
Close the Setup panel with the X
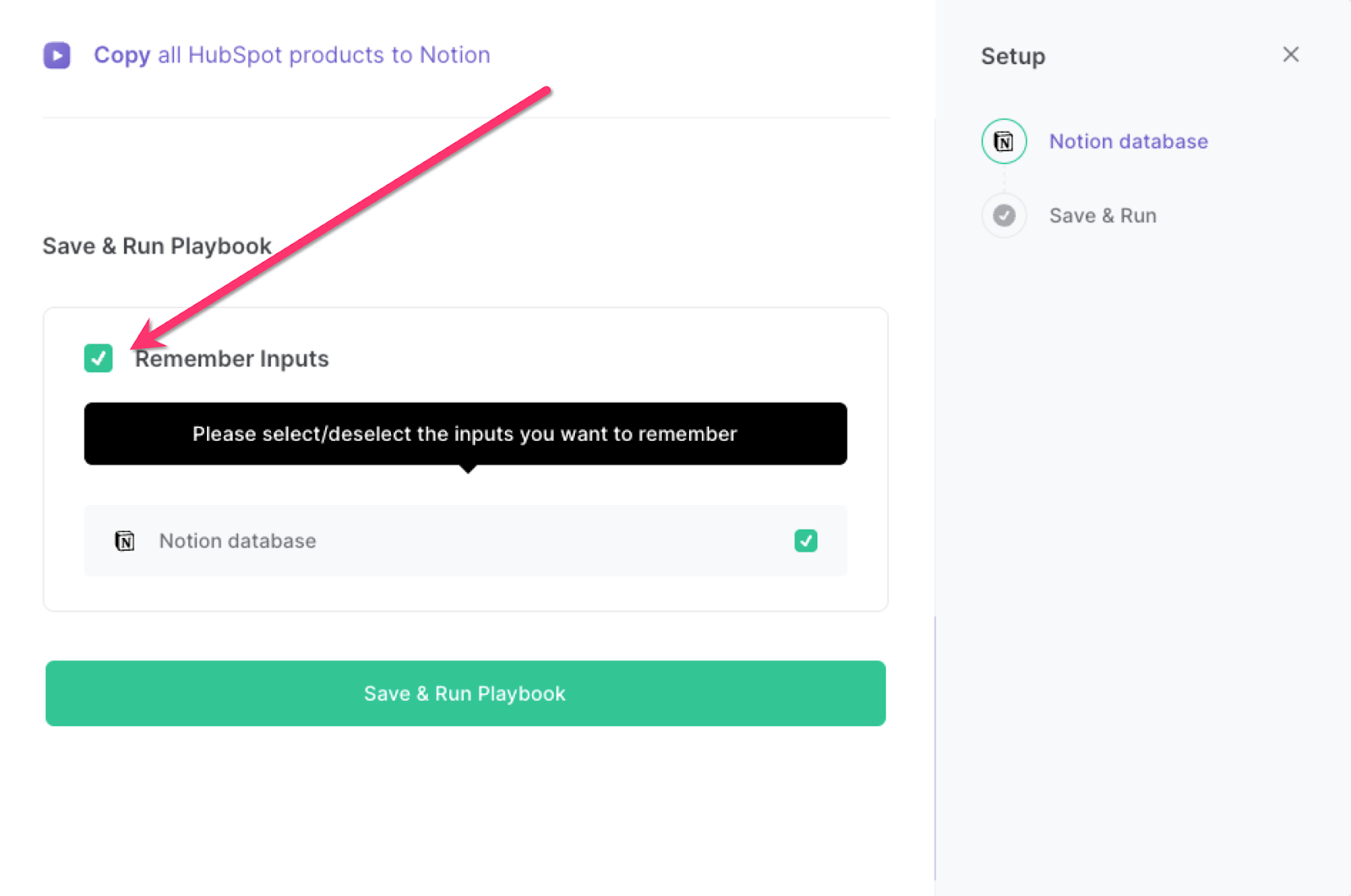1290,54
